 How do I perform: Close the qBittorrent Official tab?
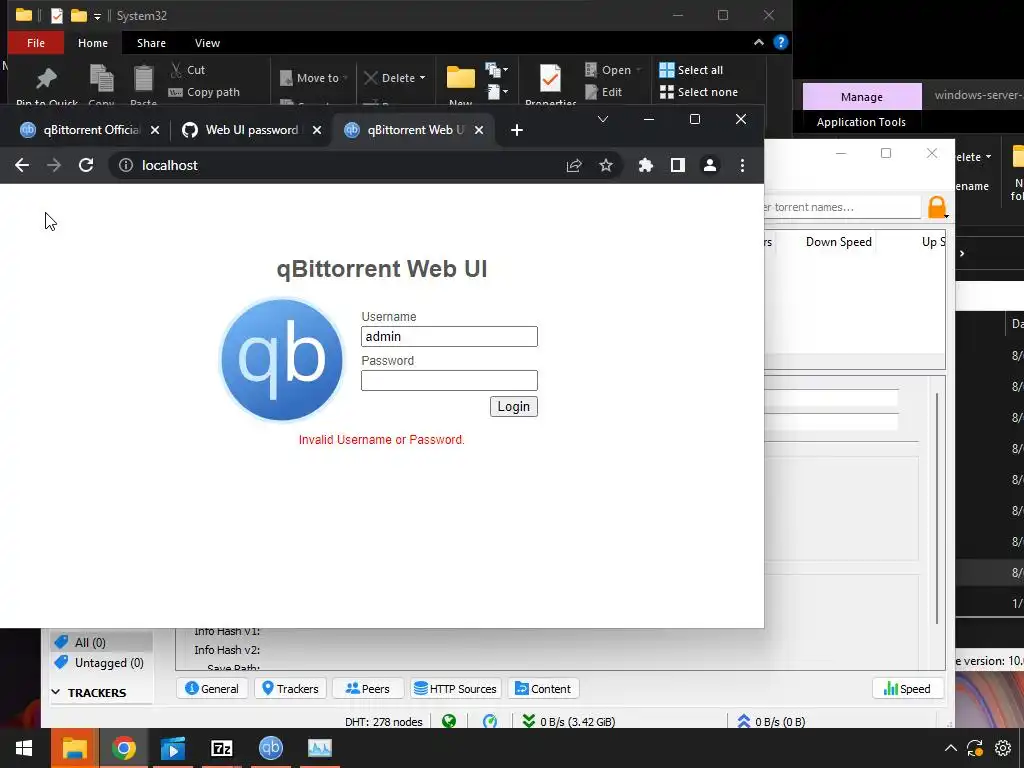point(155,130)
